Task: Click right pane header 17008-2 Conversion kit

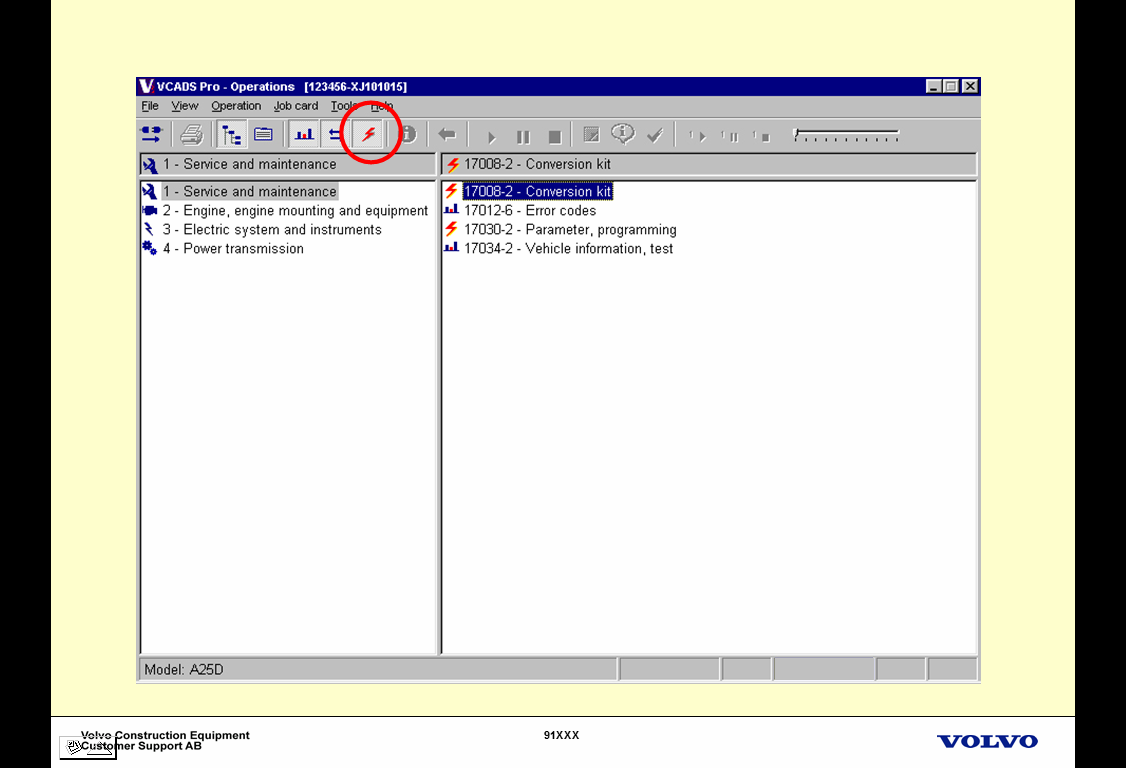Action: point(709,165)
